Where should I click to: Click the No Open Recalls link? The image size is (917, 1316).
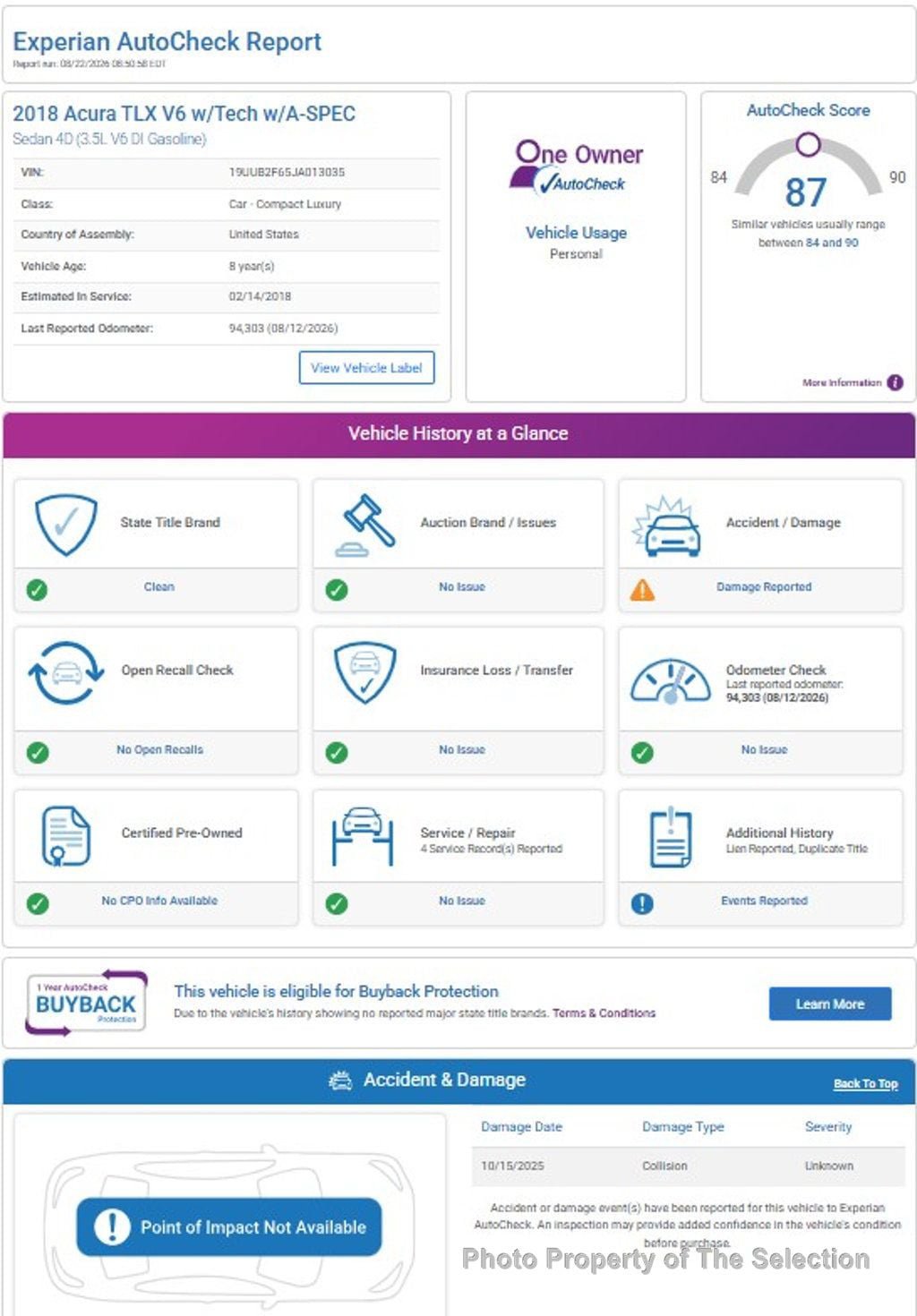(159, 750)
